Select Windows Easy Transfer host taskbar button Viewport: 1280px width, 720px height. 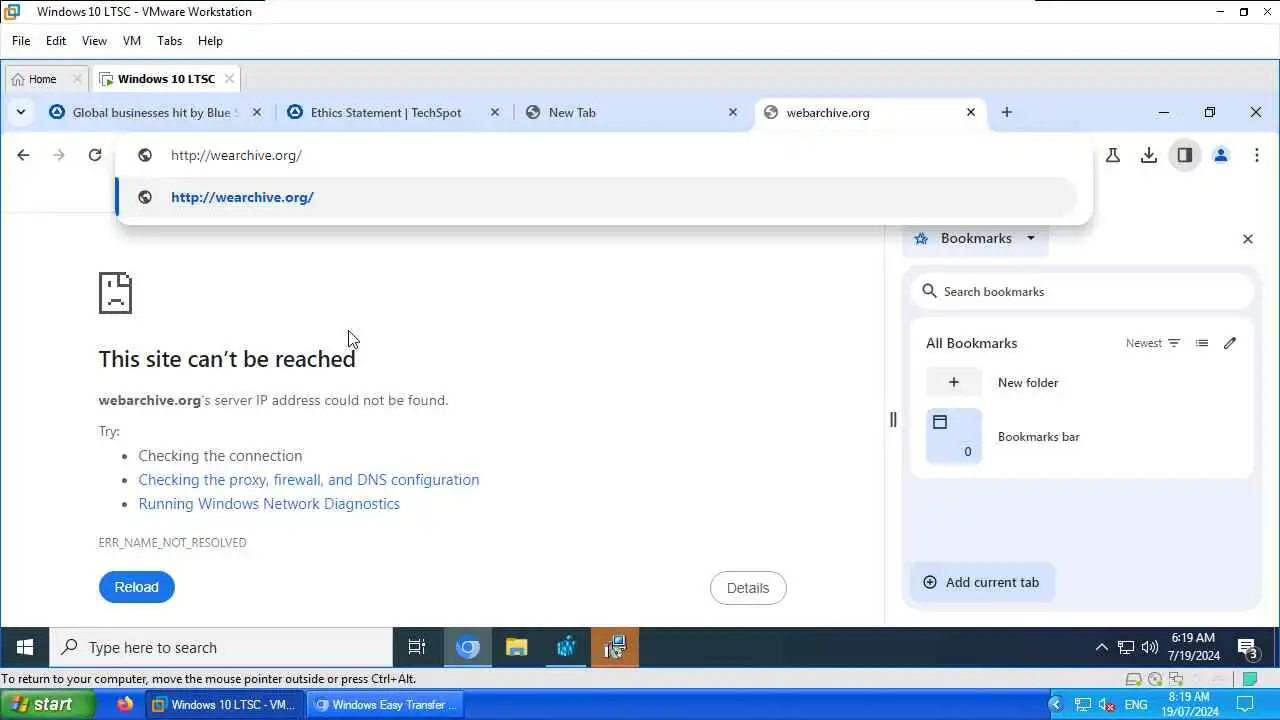(385, 705)
